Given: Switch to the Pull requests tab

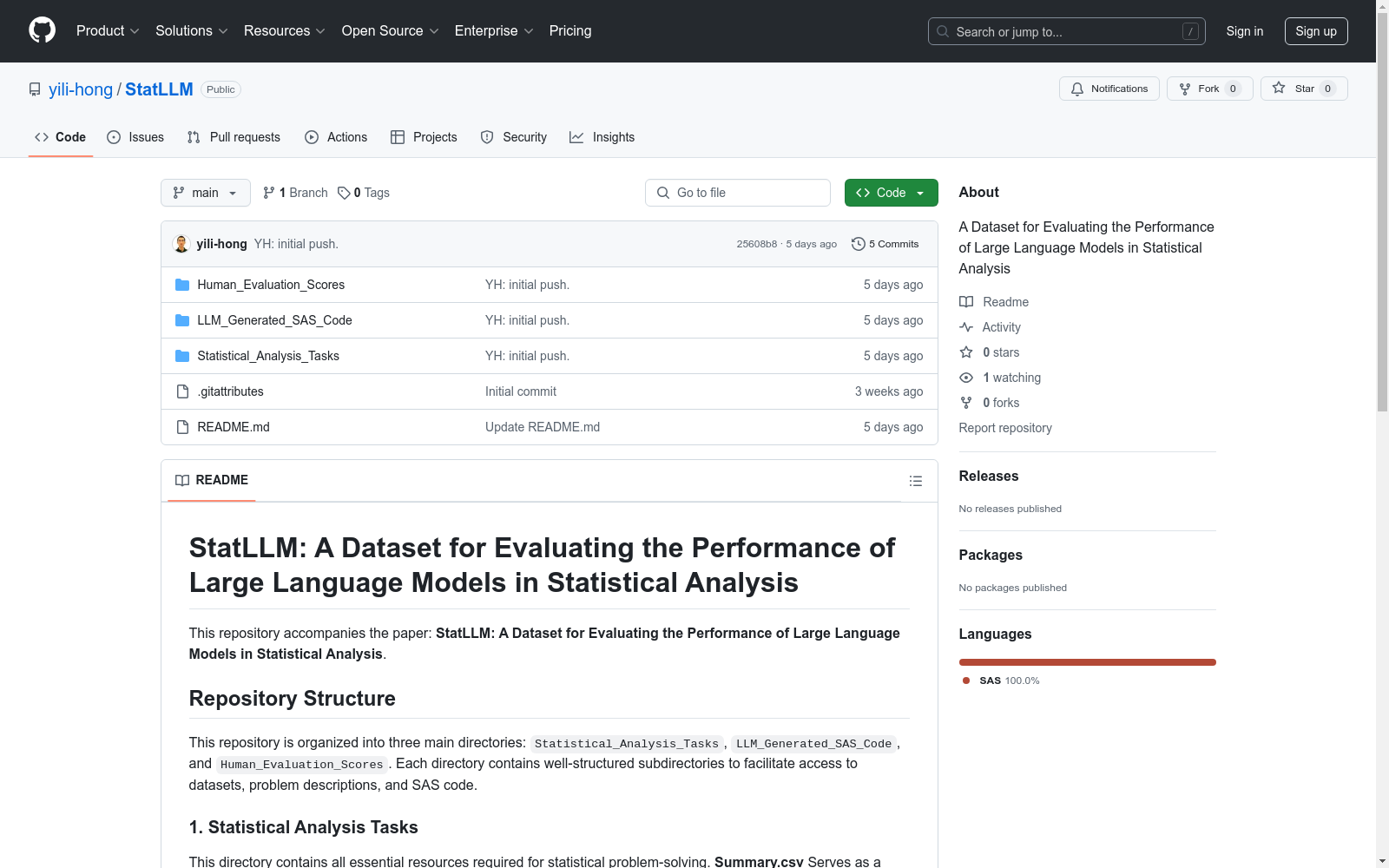Looking at the screenshot, I should (x=234, y=137).
